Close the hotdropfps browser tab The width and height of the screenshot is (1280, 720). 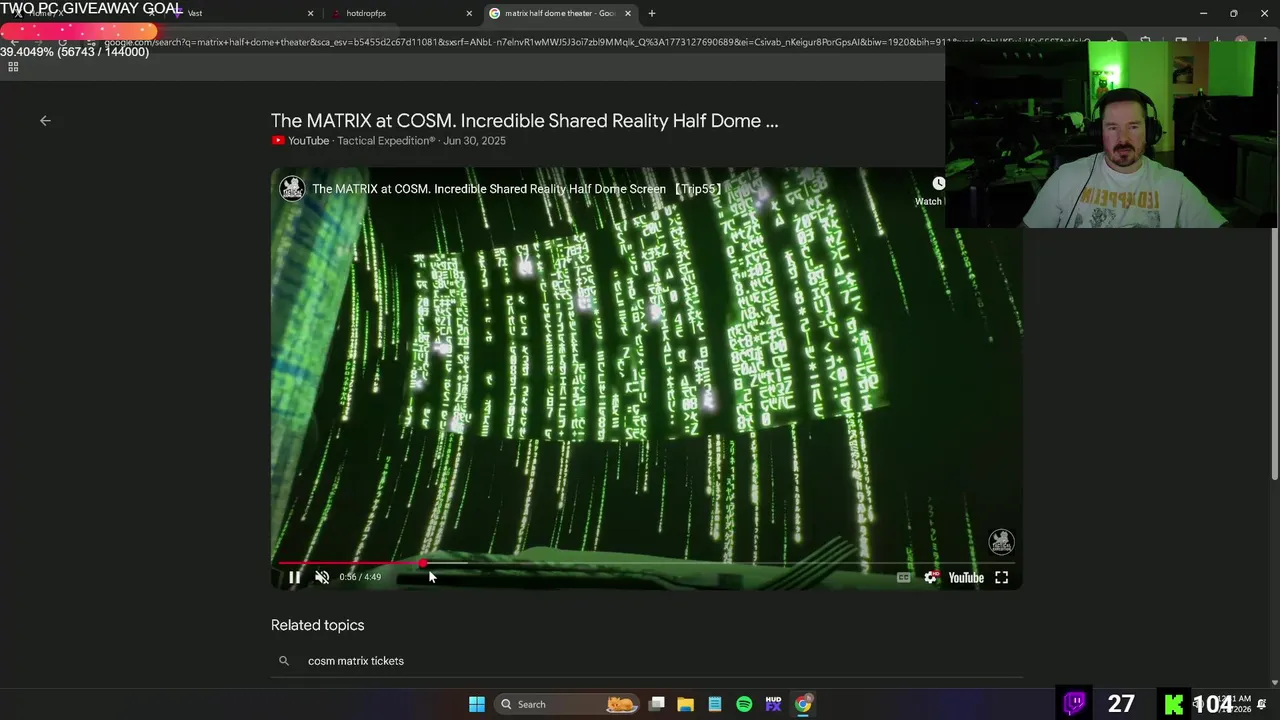(x=469, y=13)
